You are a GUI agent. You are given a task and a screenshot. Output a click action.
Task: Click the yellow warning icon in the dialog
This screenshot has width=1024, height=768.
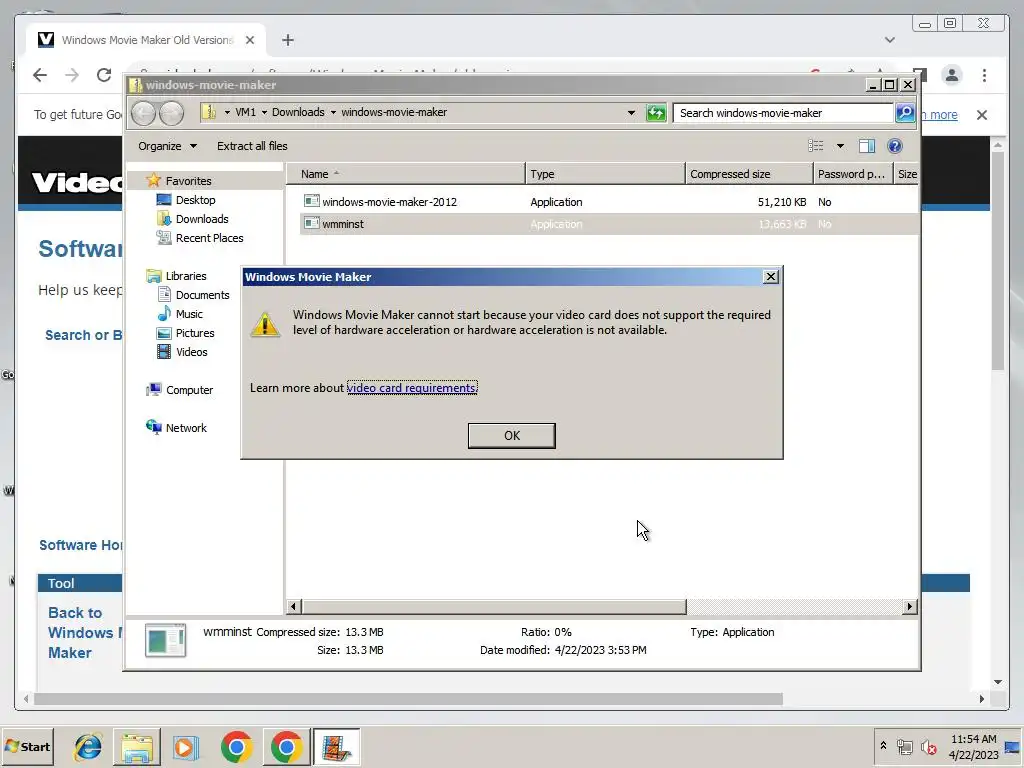click(x=265, y=324)
